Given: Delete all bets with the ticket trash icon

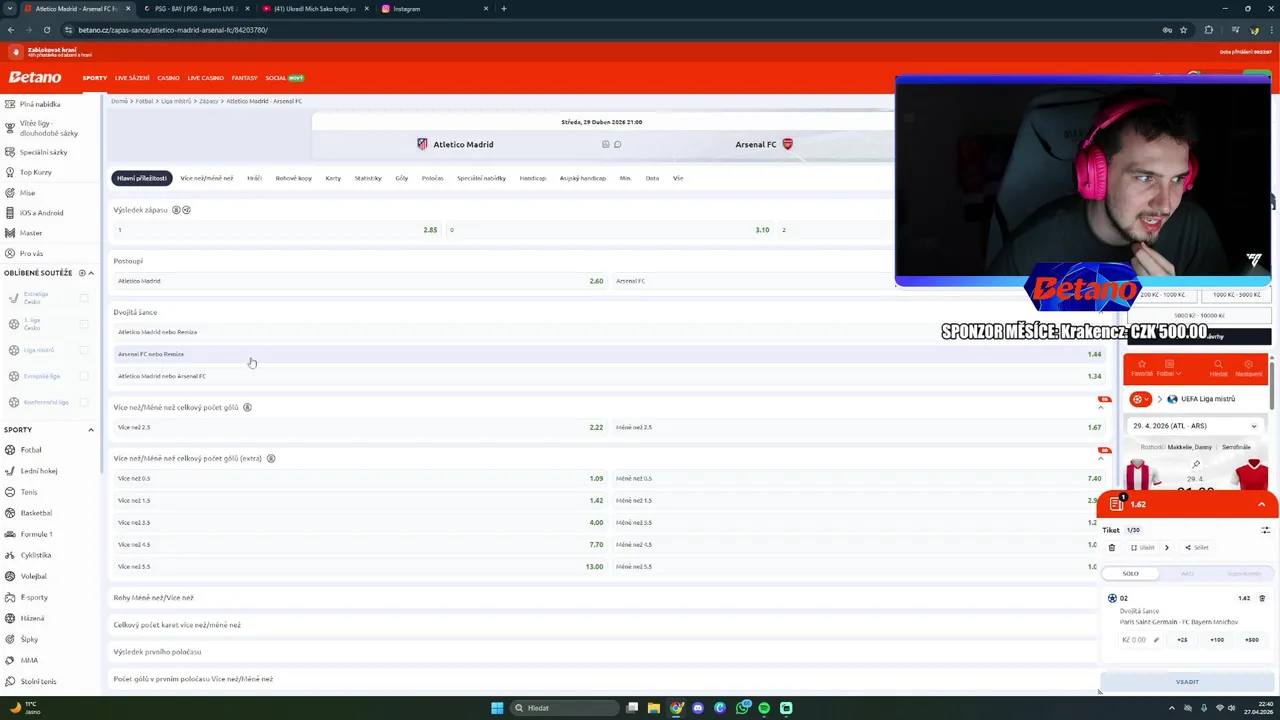Looking at the screenshot, I should tap(1111, 547).
